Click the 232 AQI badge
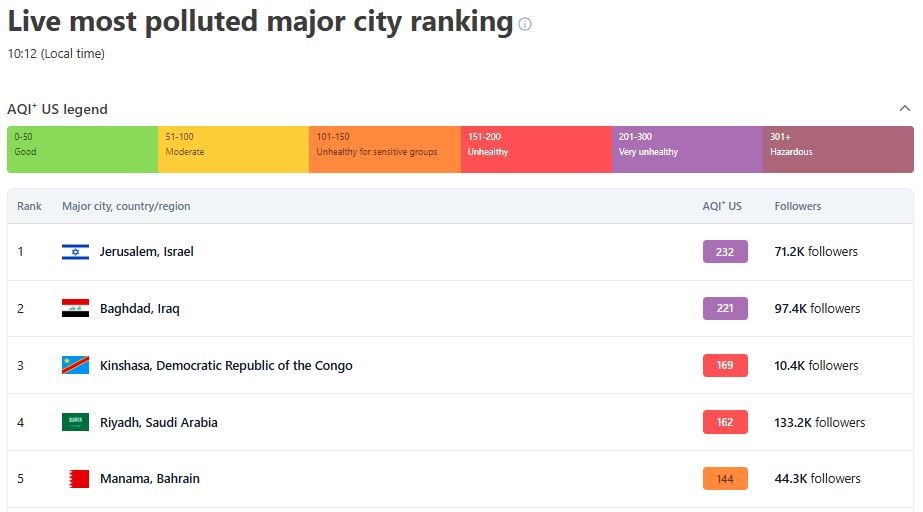Screen dimensions: 923x512 725,252
